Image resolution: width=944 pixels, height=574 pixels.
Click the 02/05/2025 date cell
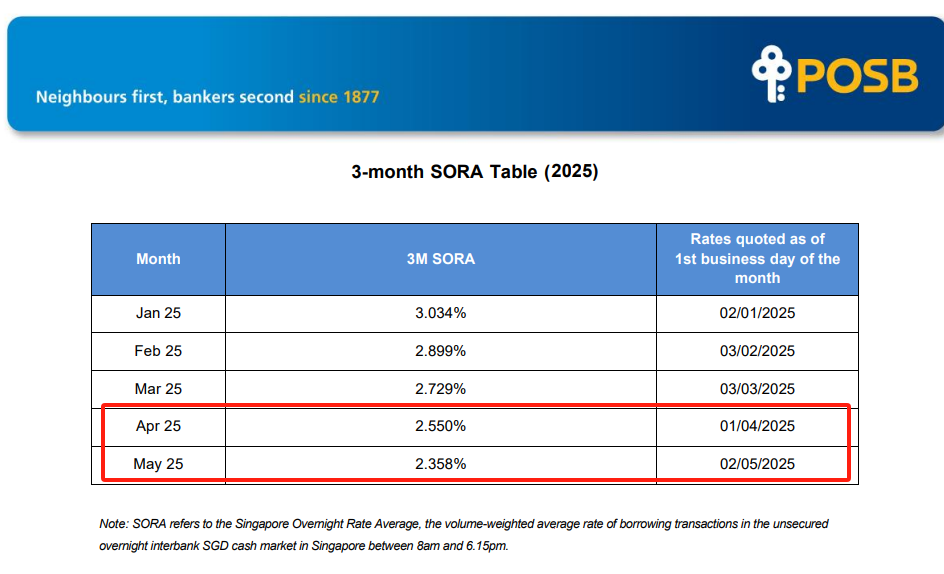point(757,464)
